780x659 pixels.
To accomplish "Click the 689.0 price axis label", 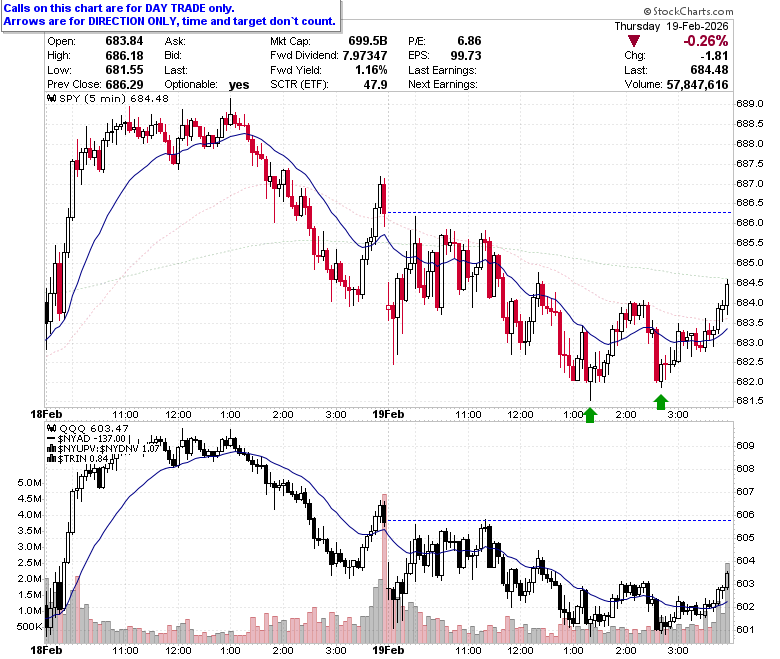I will (750, 104).
